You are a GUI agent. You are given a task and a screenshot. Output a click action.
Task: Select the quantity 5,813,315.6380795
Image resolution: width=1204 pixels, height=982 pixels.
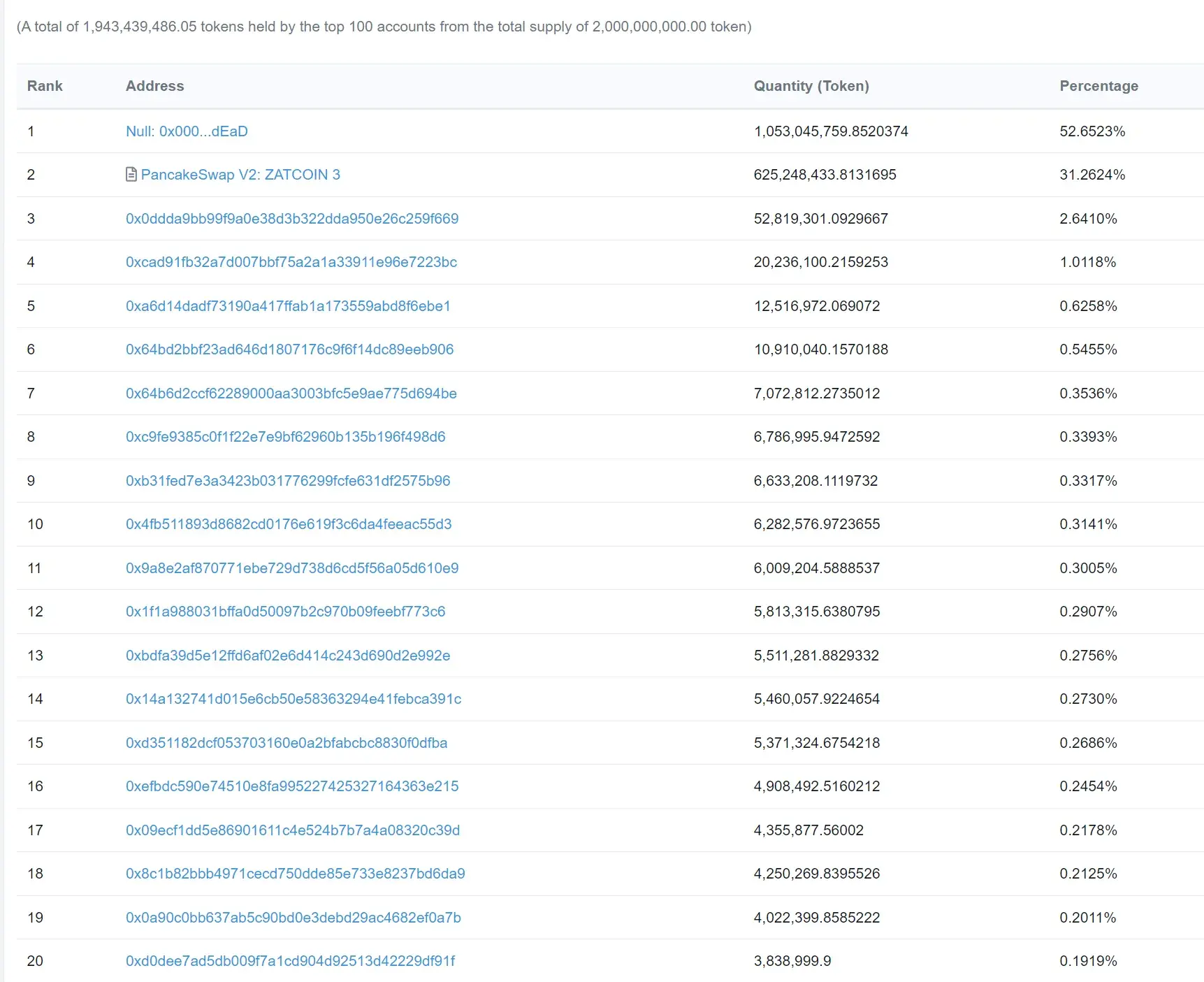(817, 612)
